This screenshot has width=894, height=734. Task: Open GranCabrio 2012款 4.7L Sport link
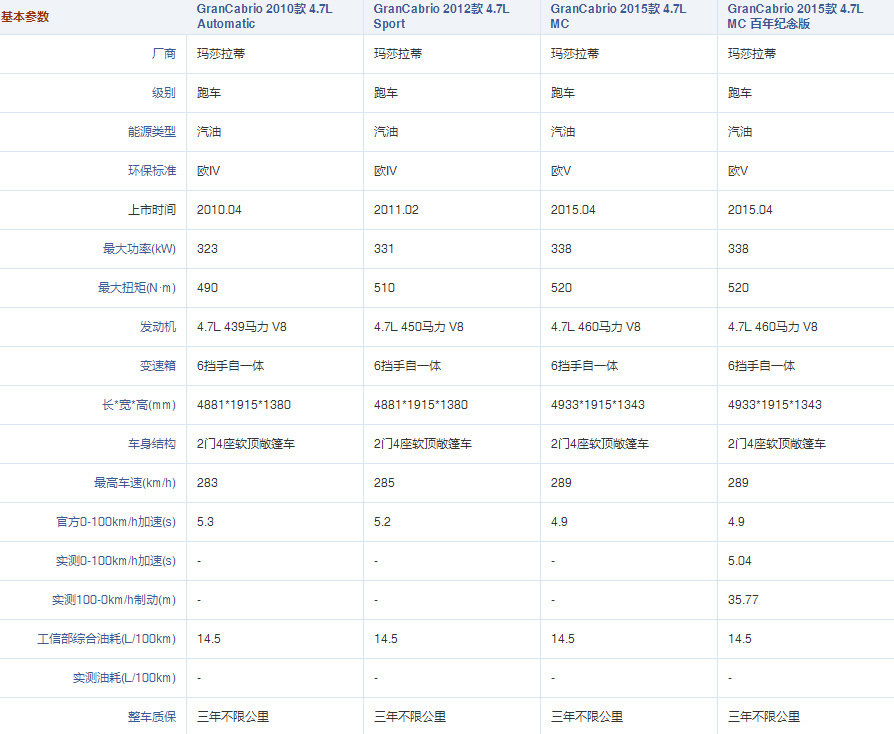pyautogui.click(x=441, y=16)
